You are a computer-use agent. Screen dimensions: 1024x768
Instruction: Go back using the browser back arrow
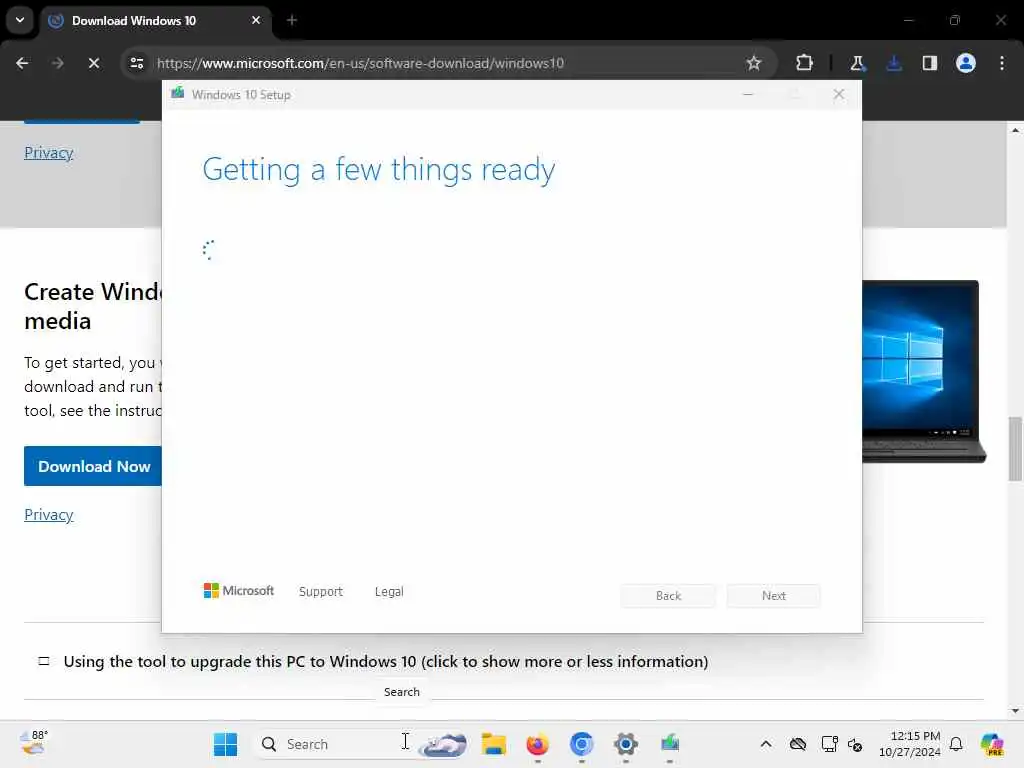pyautogui.click(x=22, y=63)
